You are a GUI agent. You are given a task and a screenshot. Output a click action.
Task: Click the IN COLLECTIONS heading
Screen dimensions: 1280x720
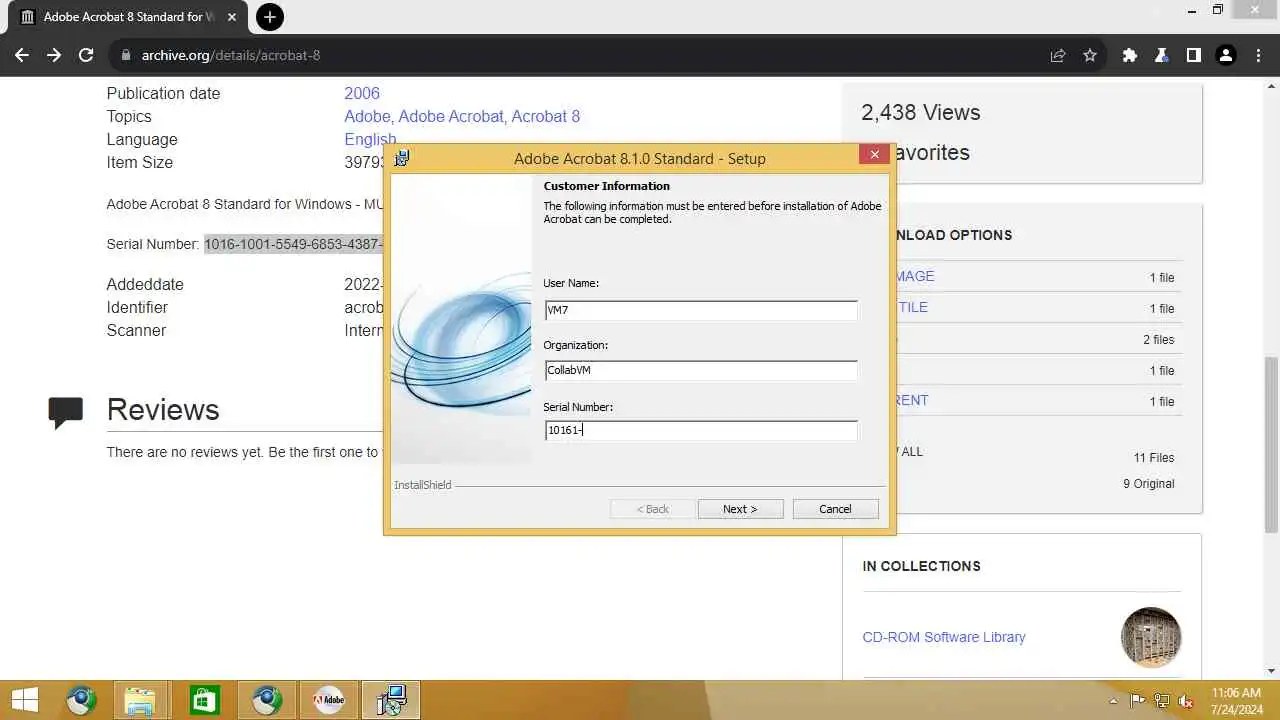pos(921,566)
